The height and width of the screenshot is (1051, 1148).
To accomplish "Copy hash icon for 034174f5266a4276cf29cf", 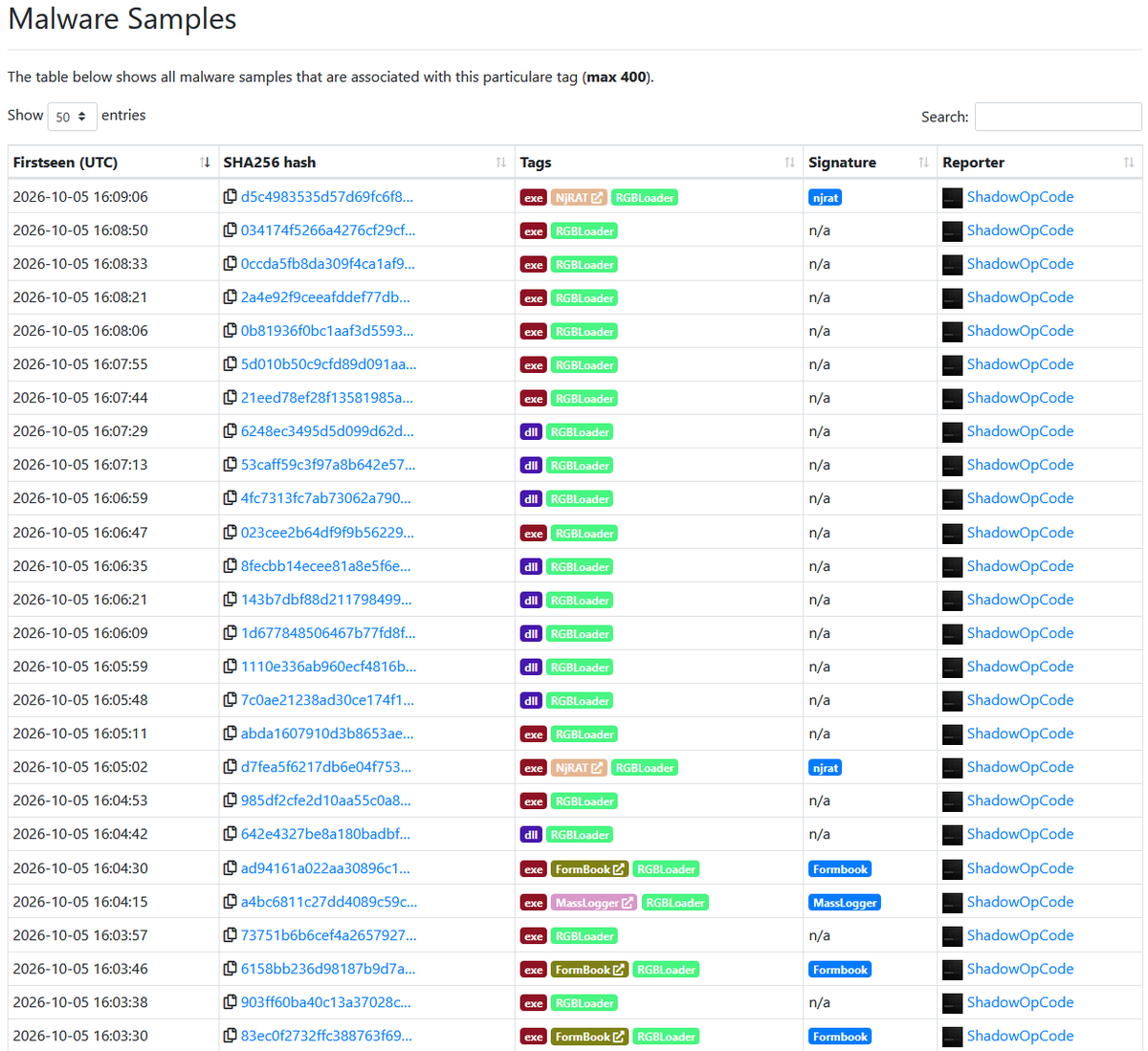I will [230, 230].
